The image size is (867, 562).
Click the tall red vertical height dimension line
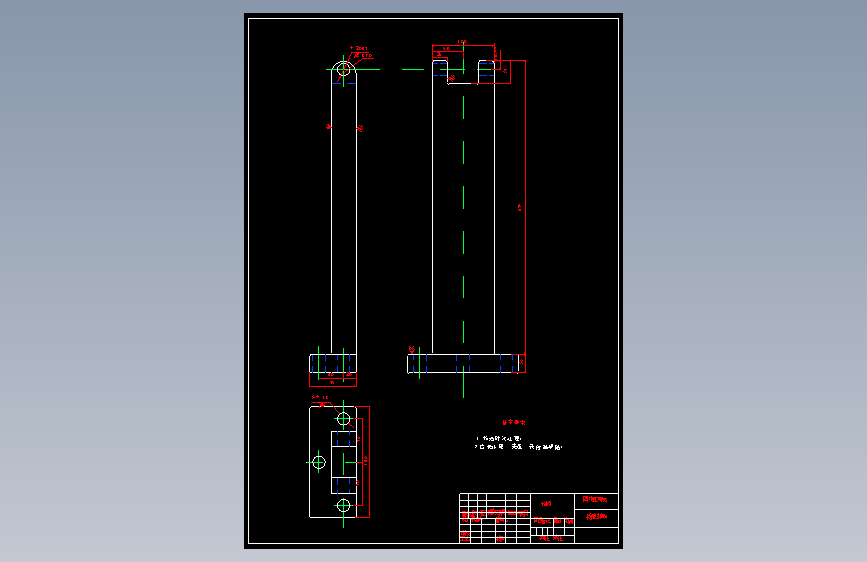tap(525, 207)
